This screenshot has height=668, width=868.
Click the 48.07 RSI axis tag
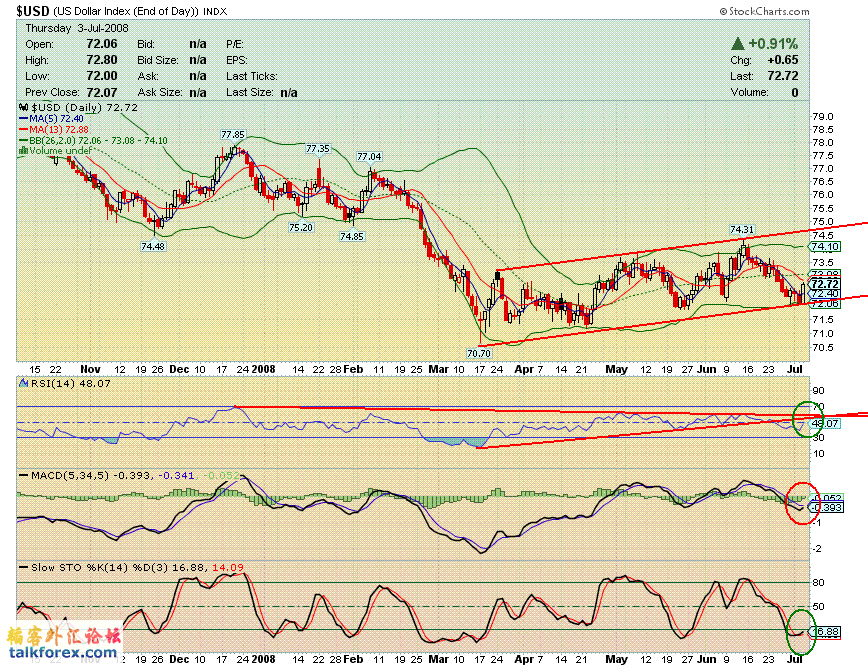click(x=825, y=423)
